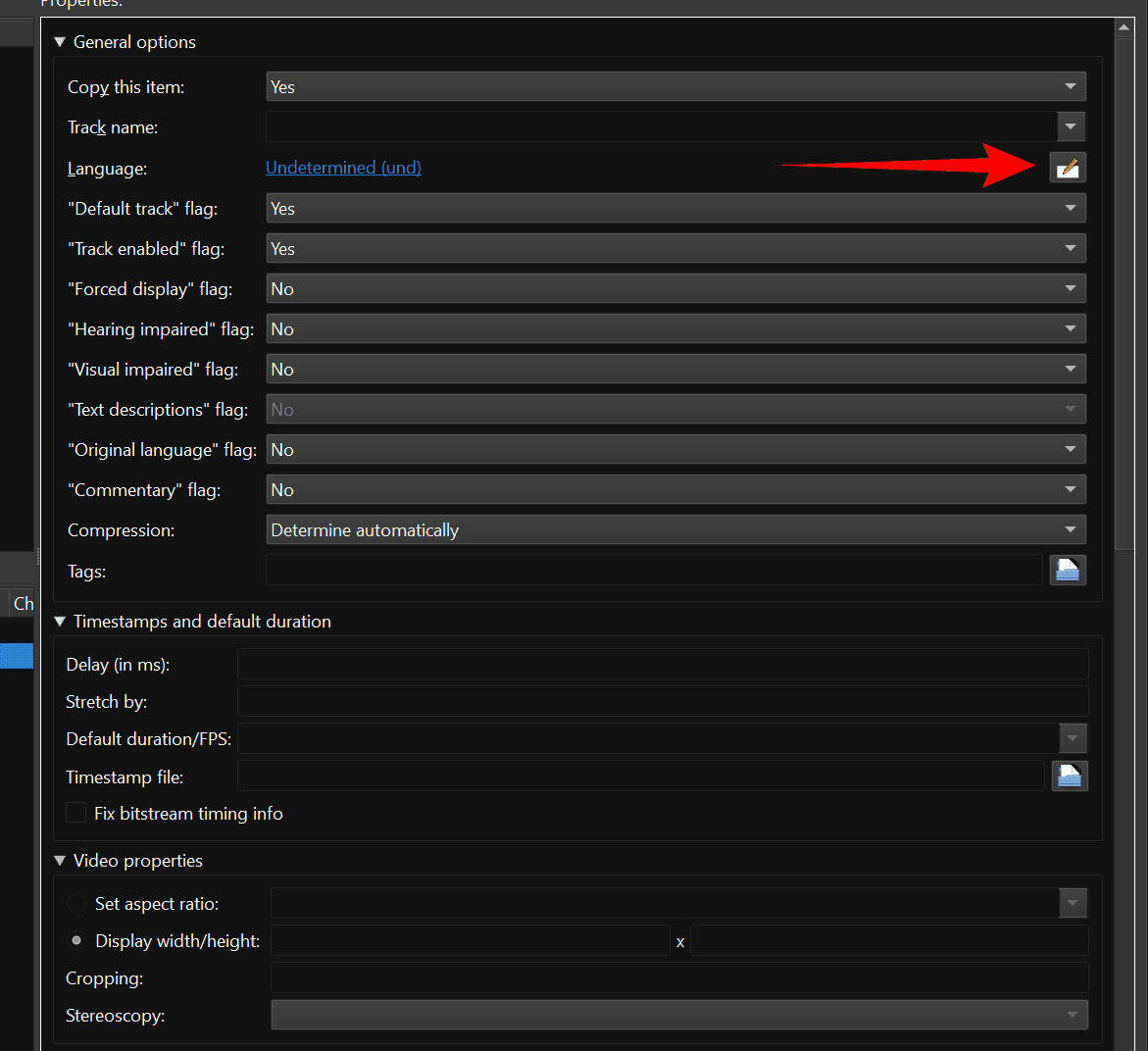Open the "Original language" flag dropdown
Image resolution: width=1148 pixels, height=1051 pixels.
point(675,450)
